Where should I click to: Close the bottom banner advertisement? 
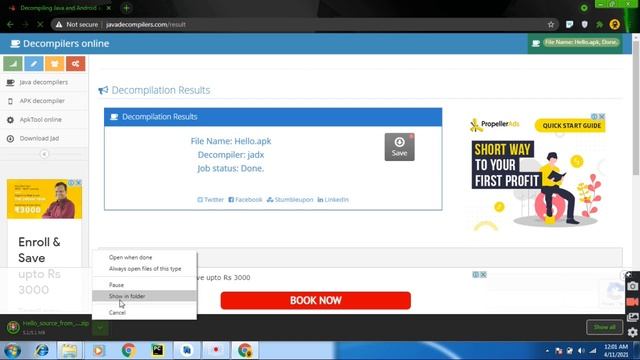483,275
